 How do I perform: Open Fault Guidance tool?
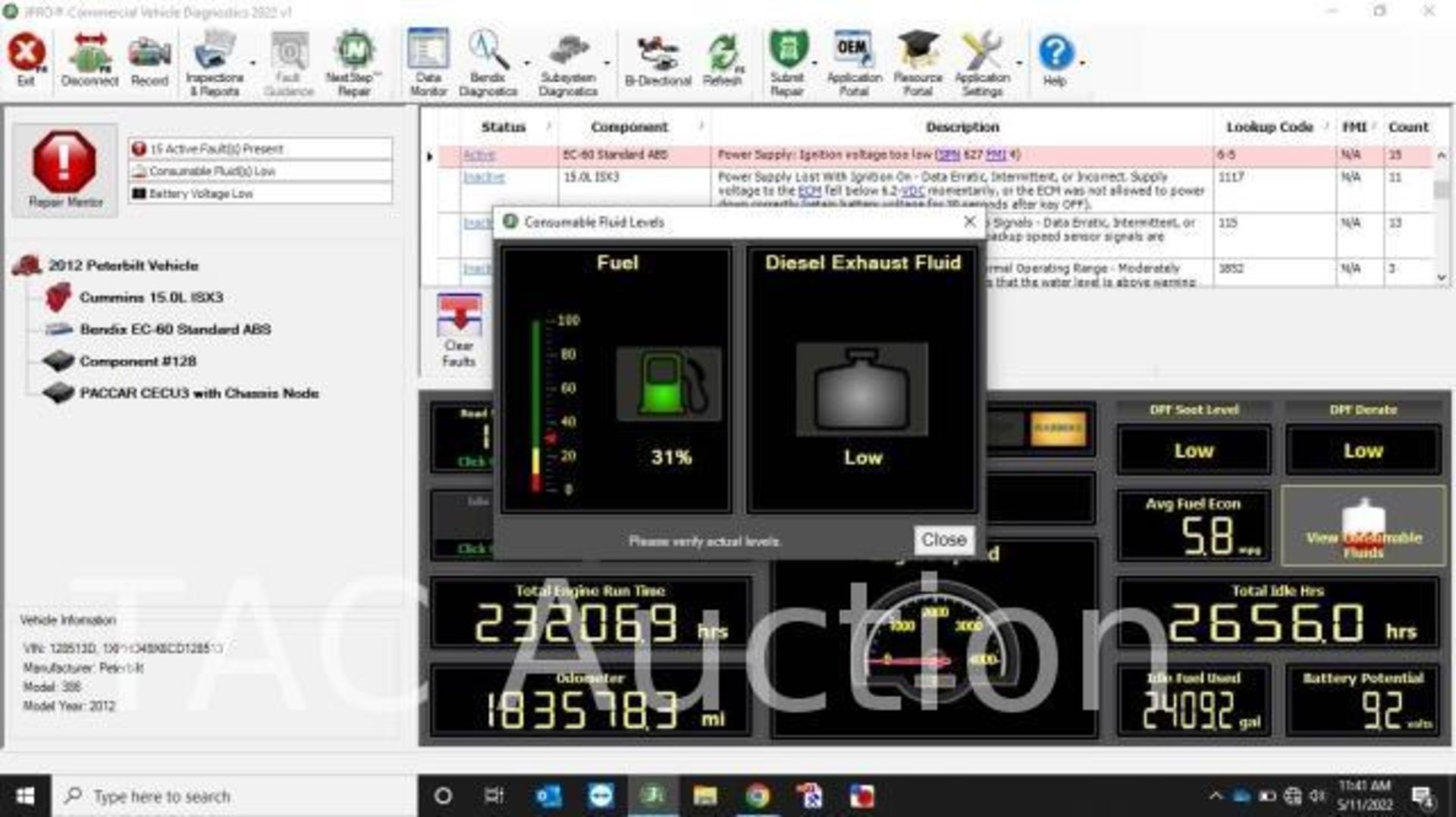tap(289, 64)
